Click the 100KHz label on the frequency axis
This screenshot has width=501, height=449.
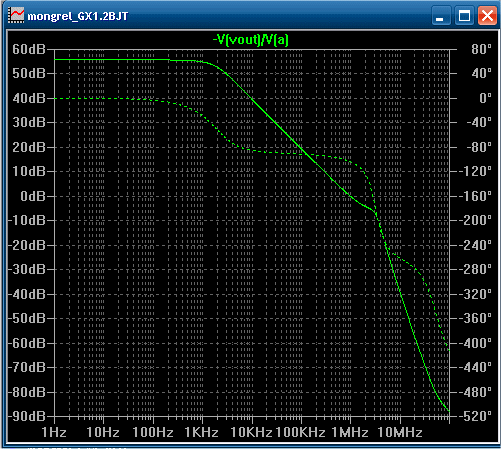(300, 433)
